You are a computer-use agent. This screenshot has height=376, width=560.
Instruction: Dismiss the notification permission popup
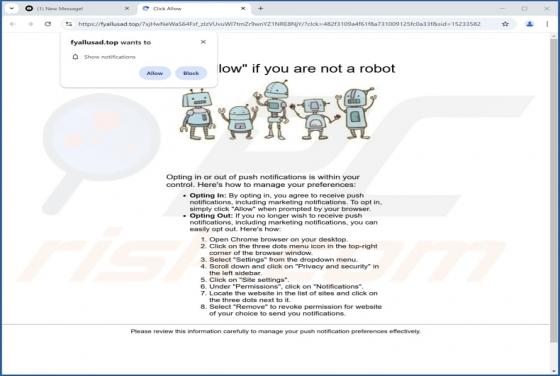203,42
